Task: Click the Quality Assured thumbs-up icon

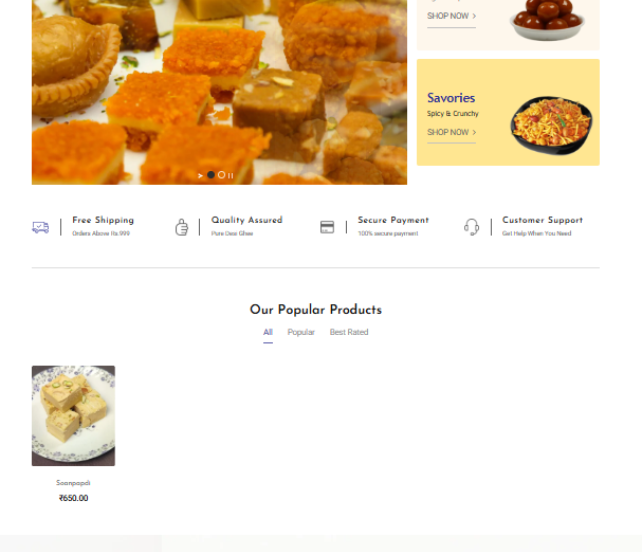Action: [181, 227]
